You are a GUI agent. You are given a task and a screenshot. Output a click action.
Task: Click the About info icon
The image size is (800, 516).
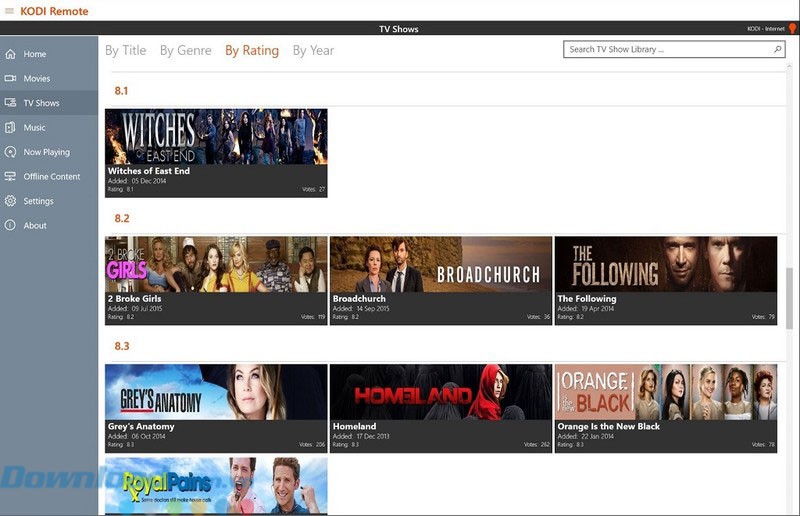point(10,225)
